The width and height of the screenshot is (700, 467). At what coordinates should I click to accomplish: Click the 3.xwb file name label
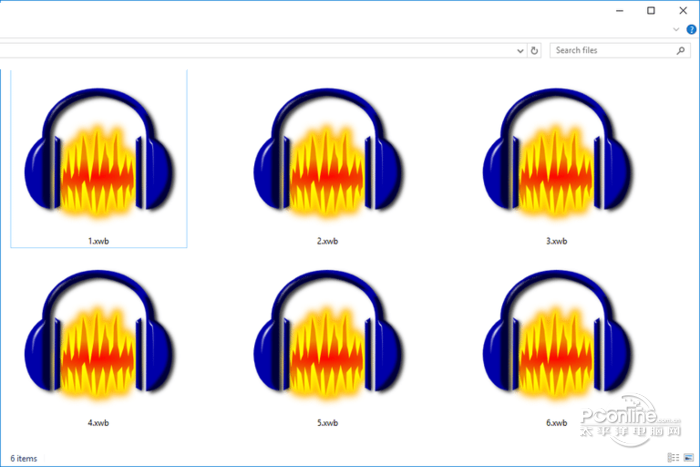click(x=556, y=241)
